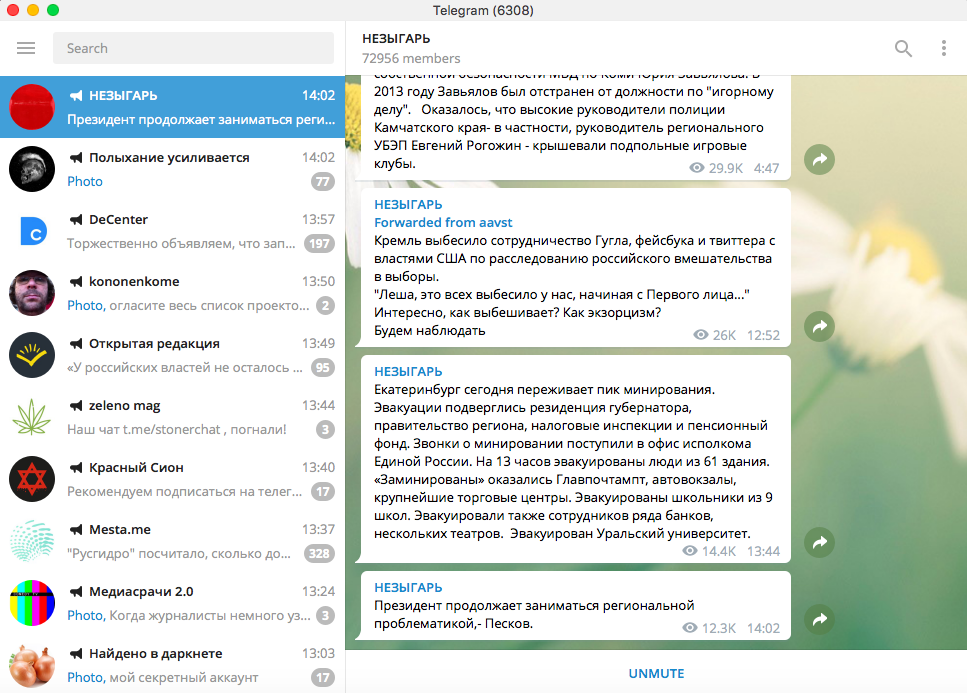Select the Найдено в даркнете chat name
The width and height of the screenshot is (967, 693).
pos(155,654)
